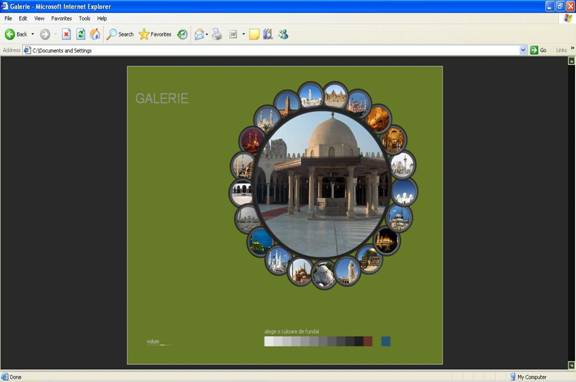Click the Back navigation button
Viewport: 576px width, 382px height.
[16, 34]
